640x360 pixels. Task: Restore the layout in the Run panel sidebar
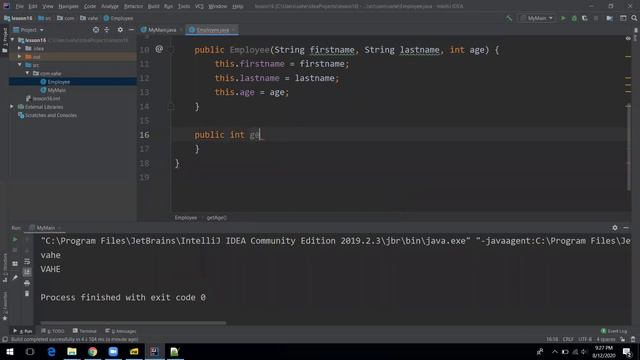(x=15, y=264)
